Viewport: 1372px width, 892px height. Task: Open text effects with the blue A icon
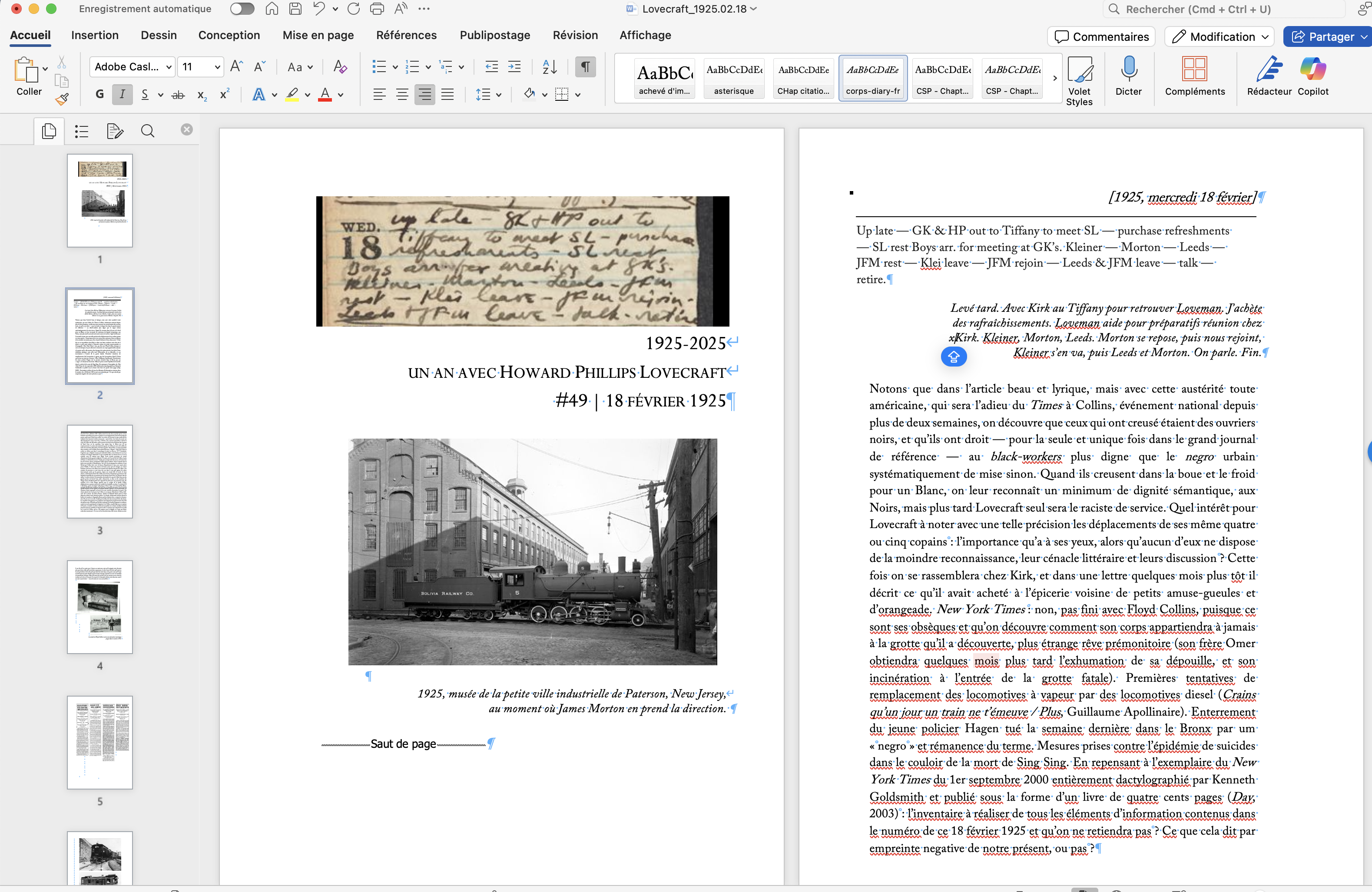click(259, 95)
